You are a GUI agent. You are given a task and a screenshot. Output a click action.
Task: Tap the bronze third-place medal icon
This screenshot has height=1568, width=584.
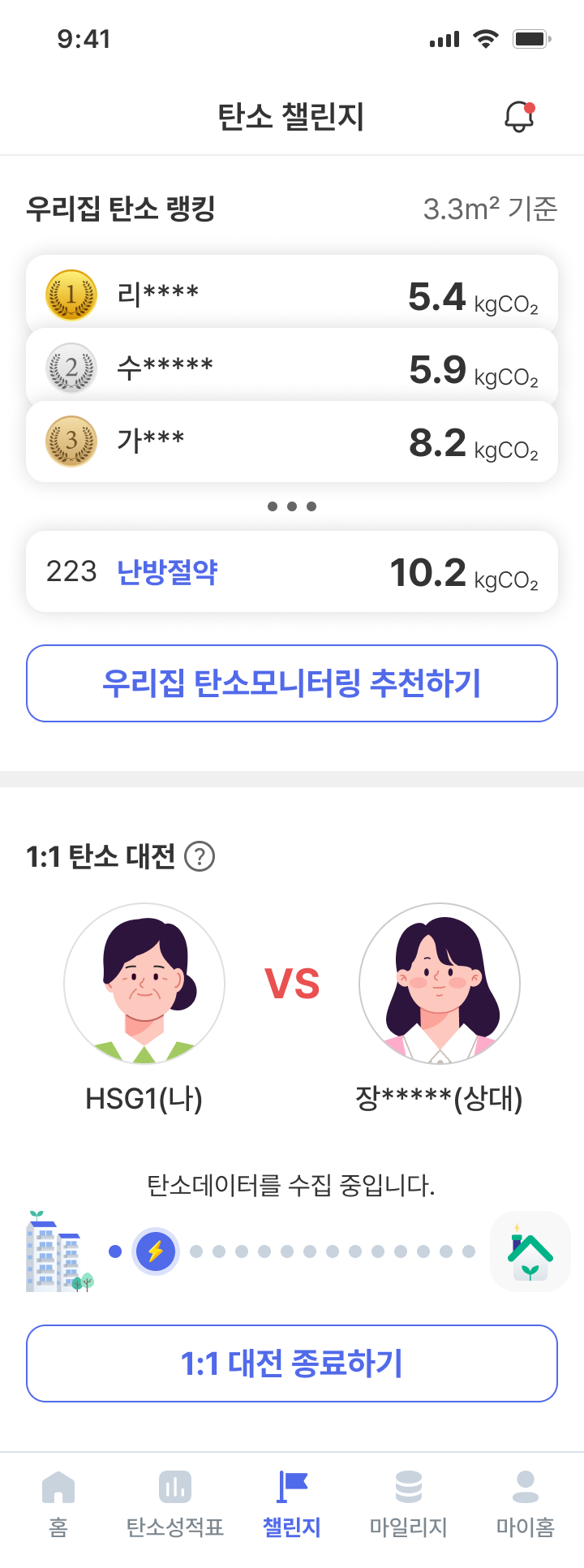[x=71, y=442]
